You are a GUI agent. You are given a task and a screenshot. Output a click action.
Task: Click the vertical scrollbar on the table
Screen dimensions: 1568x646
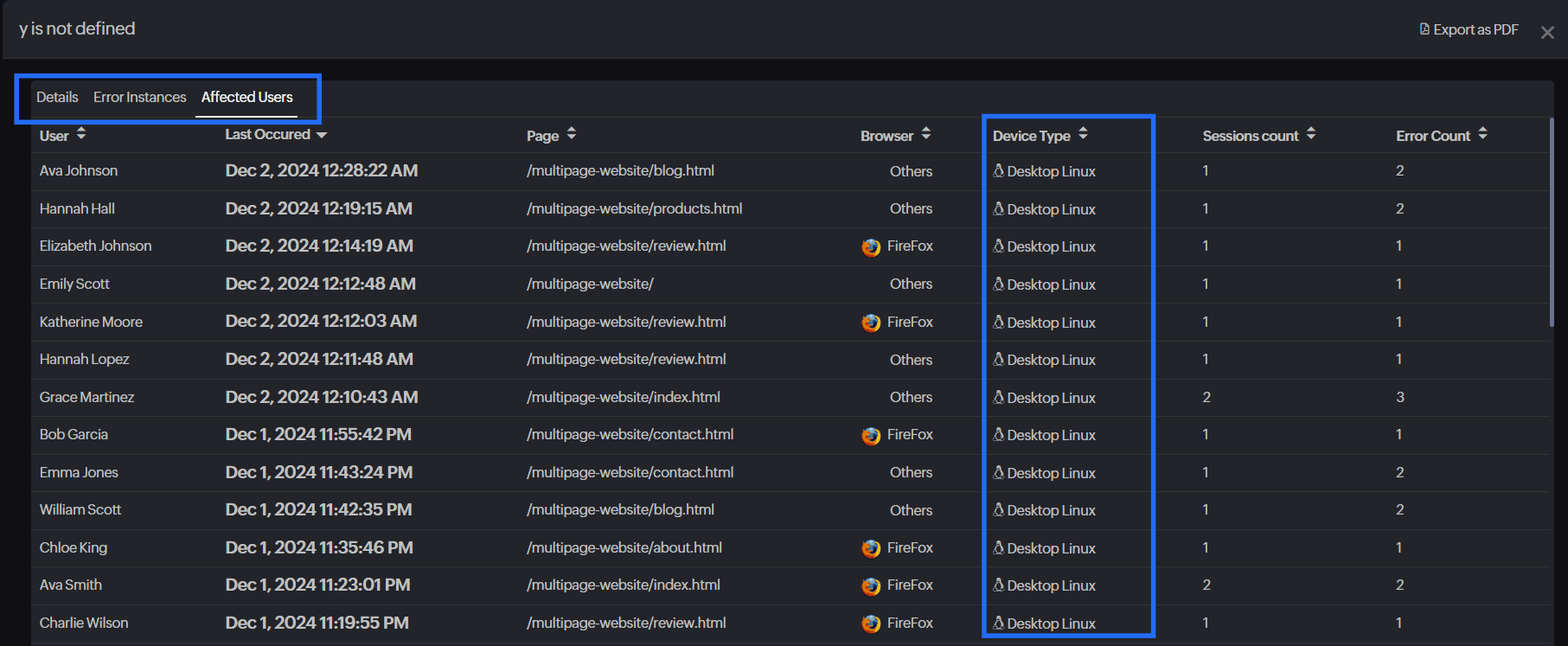point(1552,222)
